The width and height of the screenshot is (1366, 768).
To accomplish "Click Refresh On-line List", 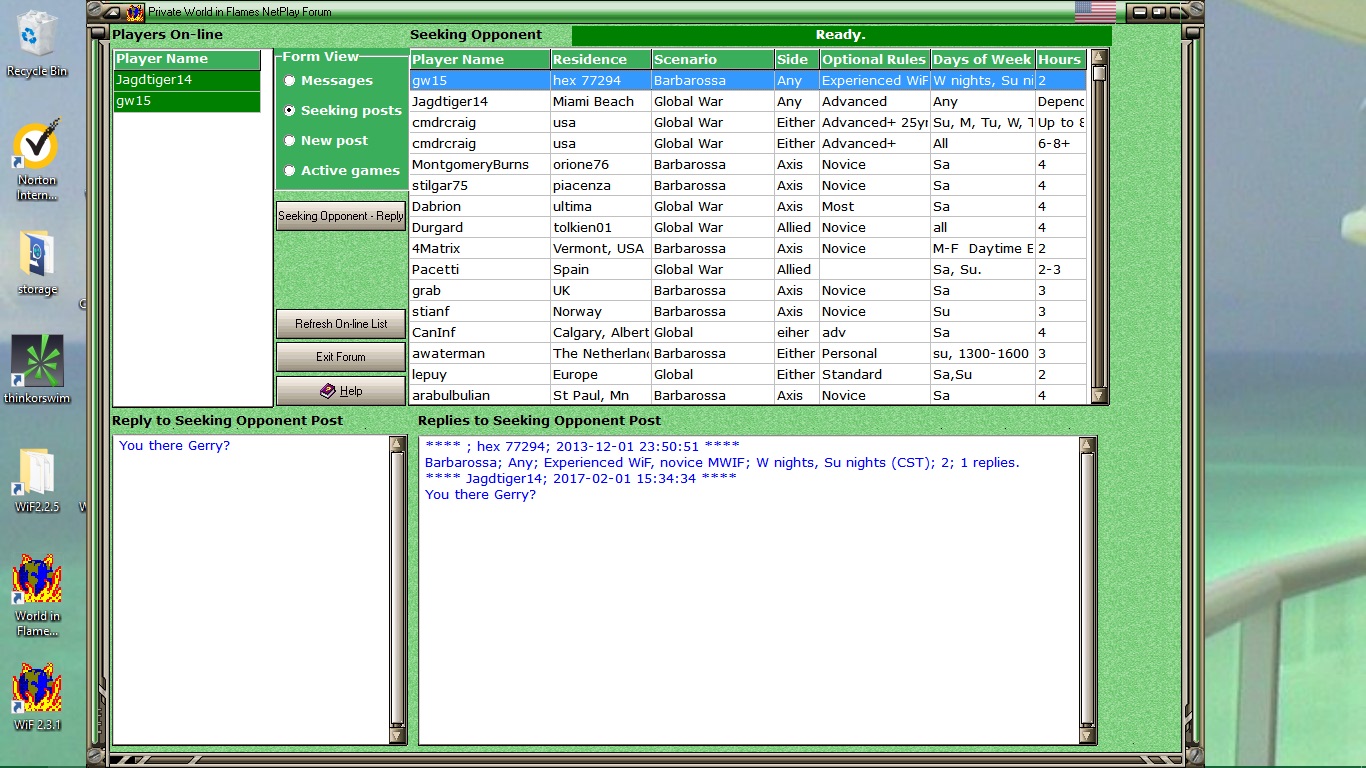I will pyautogui.click(x=340, y=323).
